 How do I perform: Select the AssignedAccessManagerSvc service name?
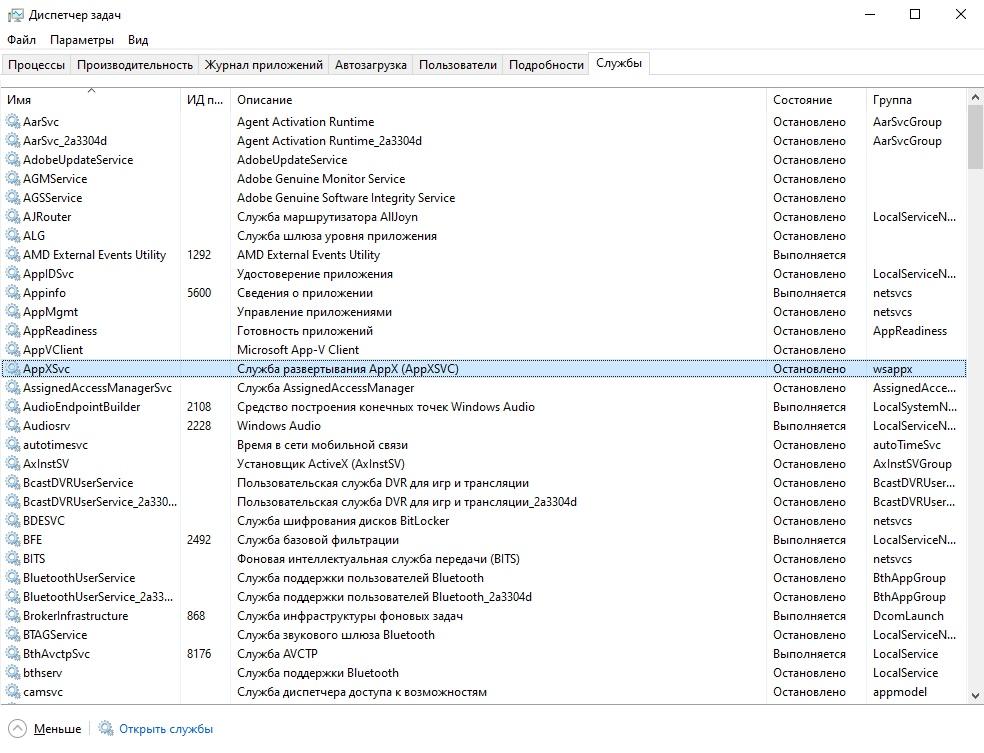[x=97, y=388]
